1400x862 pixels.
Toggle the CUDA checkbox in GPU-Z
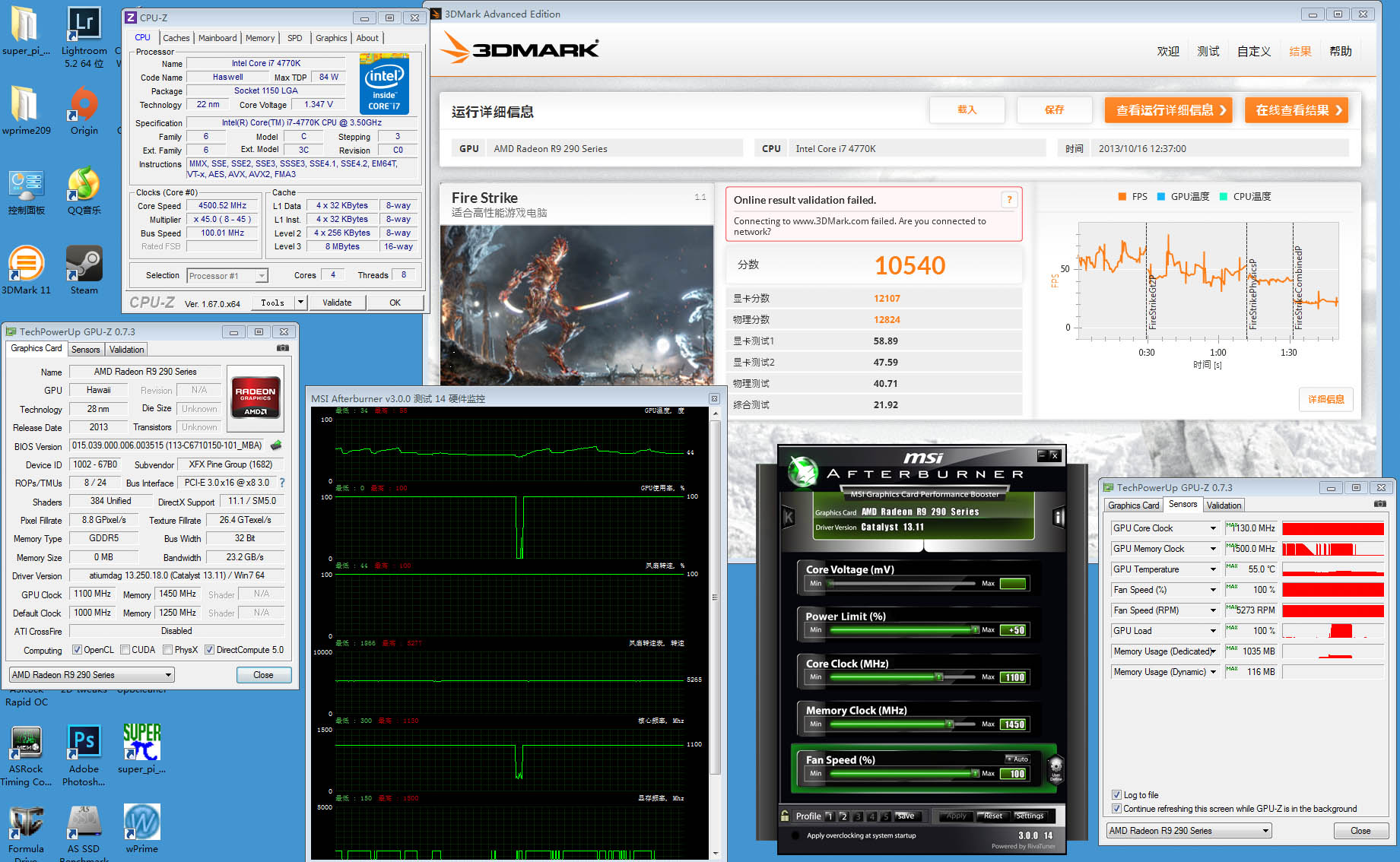tap(125, 650)
